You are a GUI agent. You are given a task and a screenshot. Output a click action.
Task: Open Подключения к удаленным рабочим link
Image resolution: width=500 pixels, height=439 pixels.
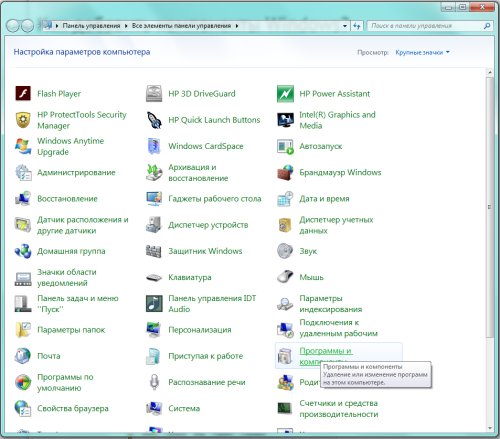click(338, 328)
